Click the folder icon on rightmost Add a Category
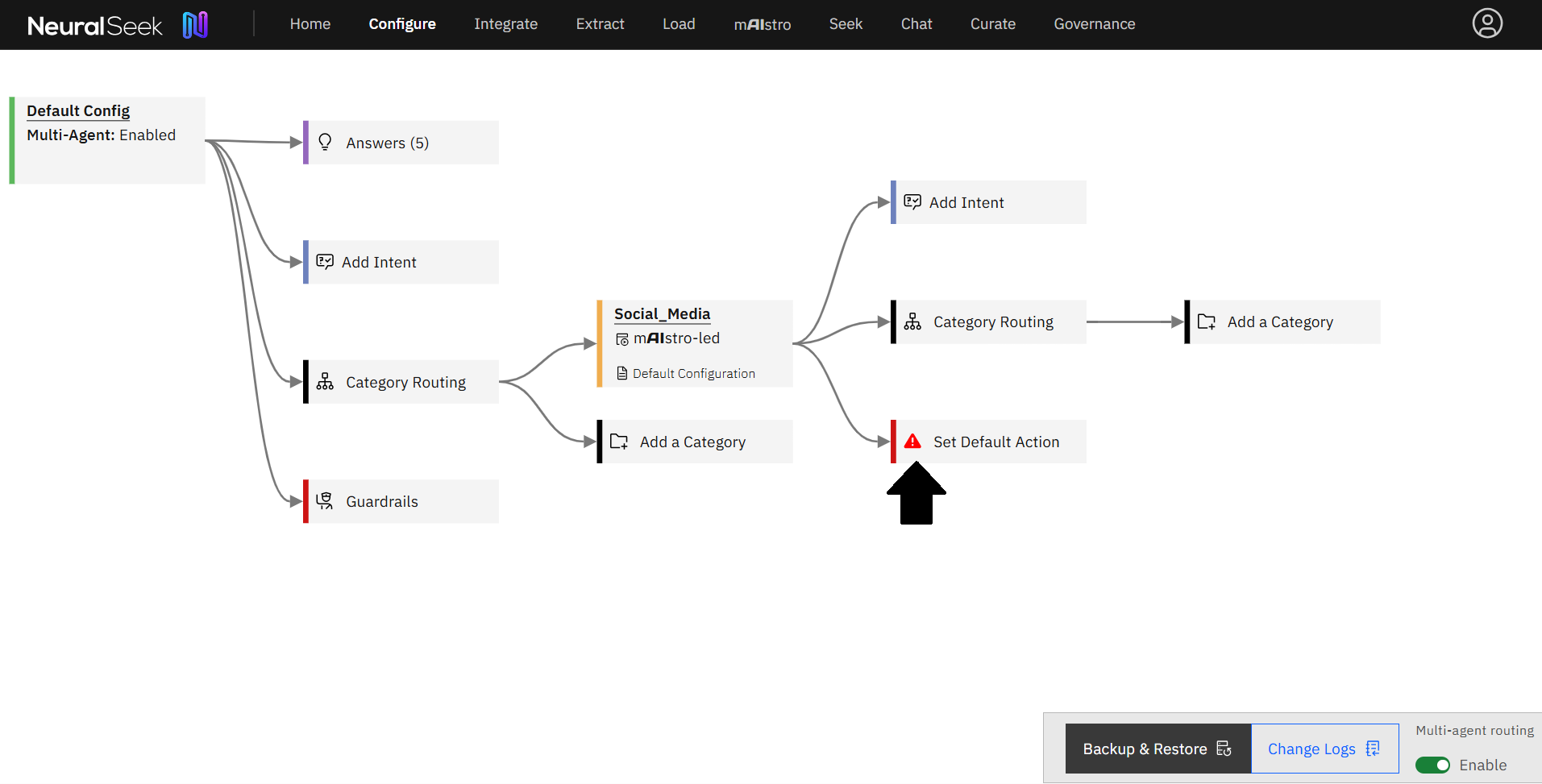The image size is (1542, 784). click(1206, 322)
